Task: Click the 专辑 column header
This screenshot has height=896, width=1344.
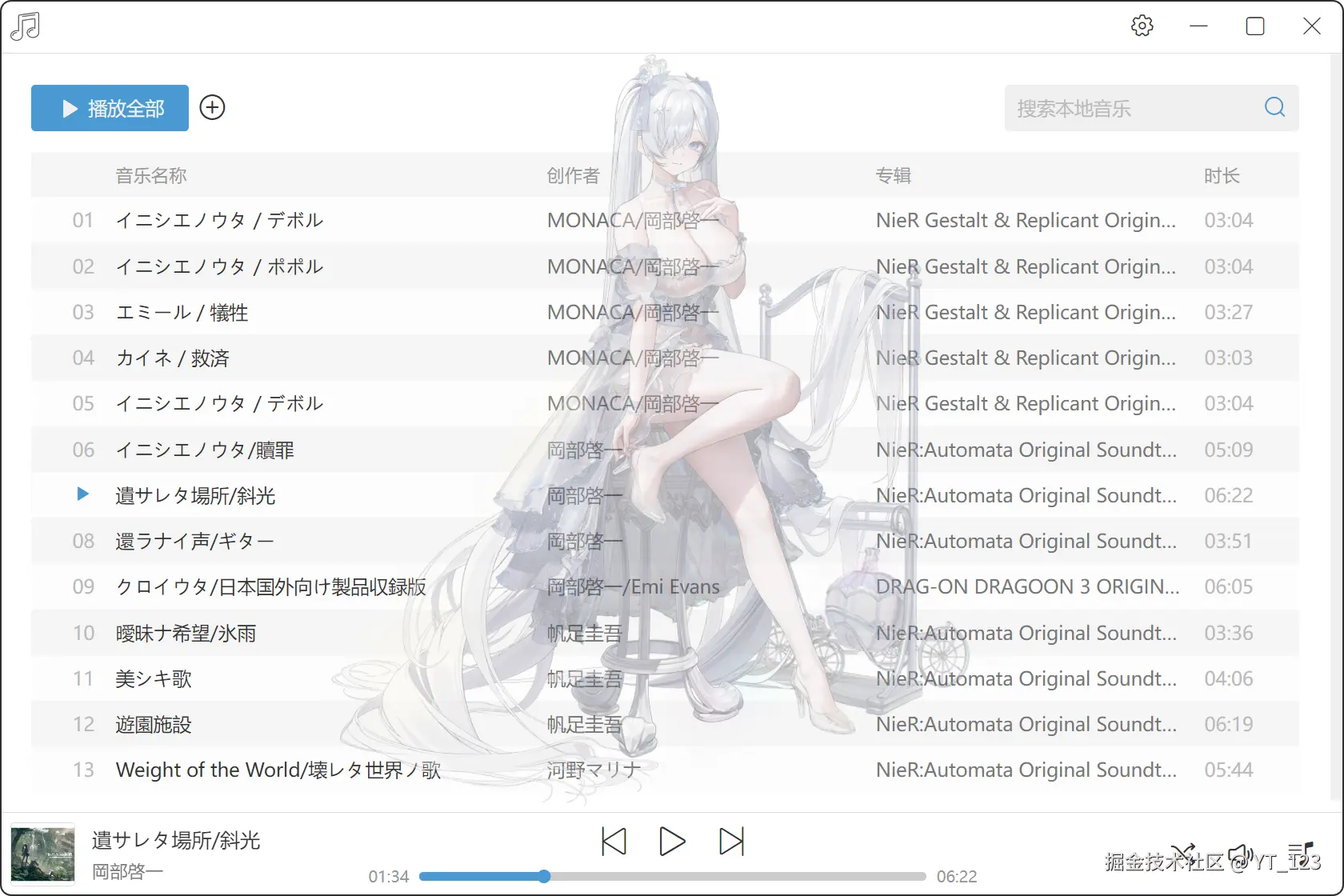Action: [x=894, y=175]
